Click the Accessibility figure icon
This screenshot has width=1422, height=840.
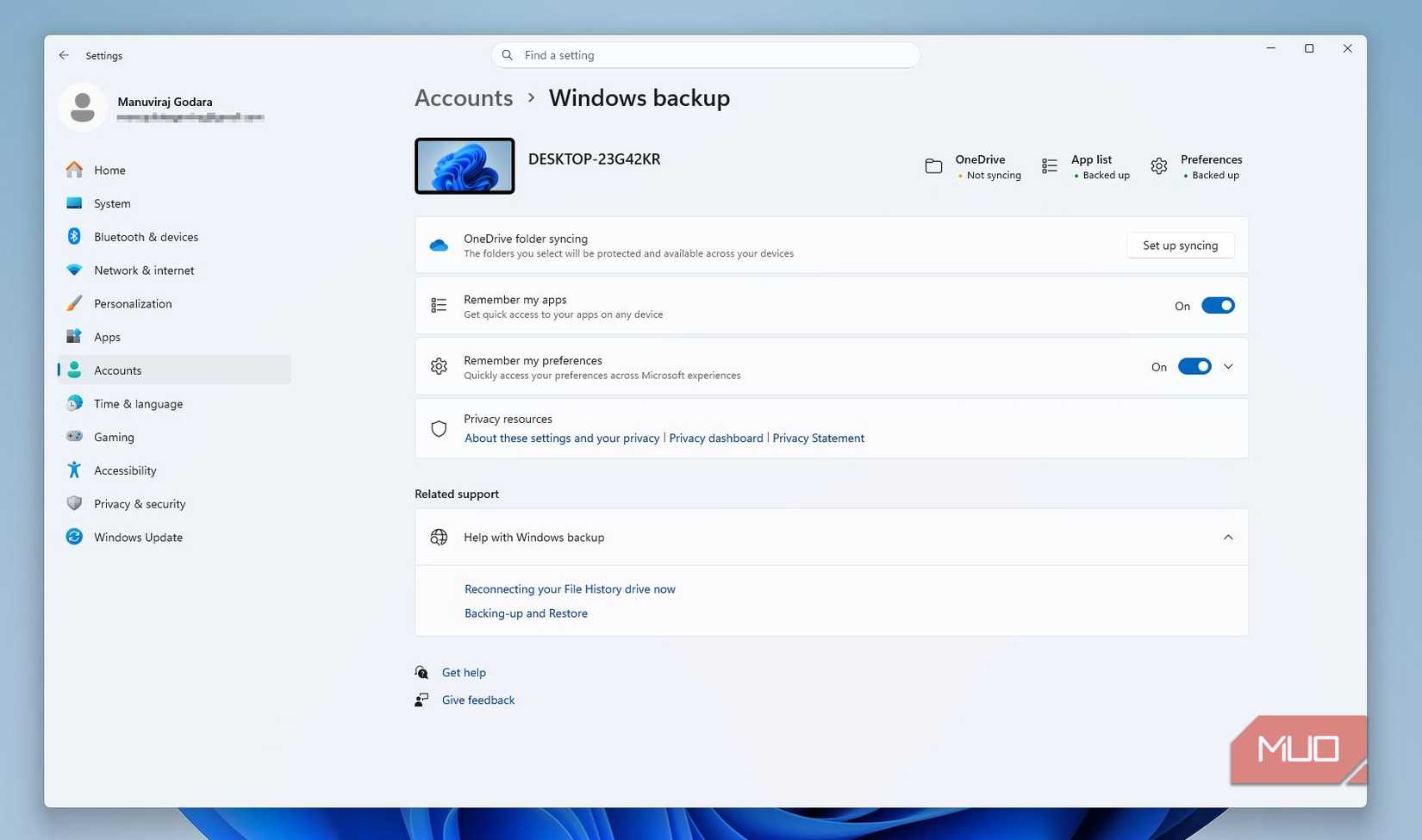tap(74, 470)
